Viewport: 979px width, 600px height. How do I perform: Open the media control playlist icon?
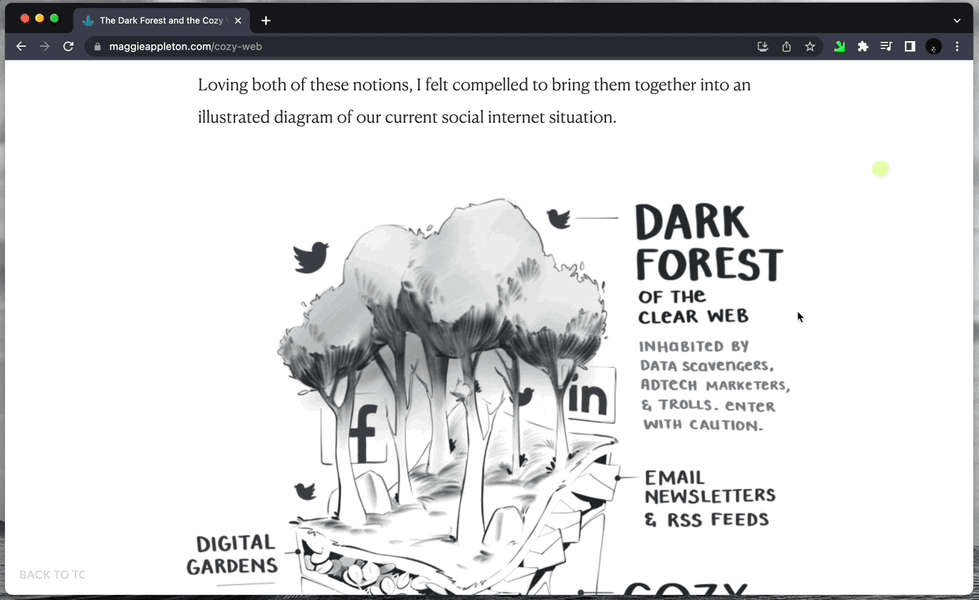[886, 46]
